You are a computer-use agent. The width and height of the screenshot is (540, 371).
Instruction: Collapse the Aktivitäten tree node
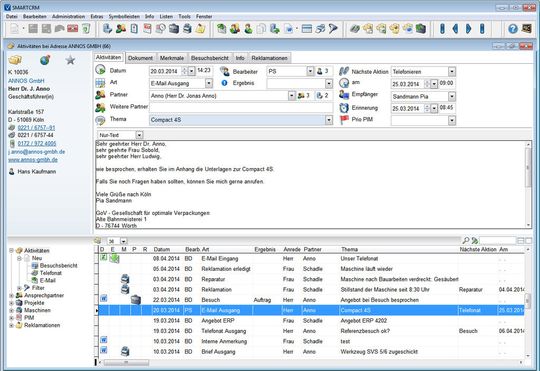tap(11, 250)
